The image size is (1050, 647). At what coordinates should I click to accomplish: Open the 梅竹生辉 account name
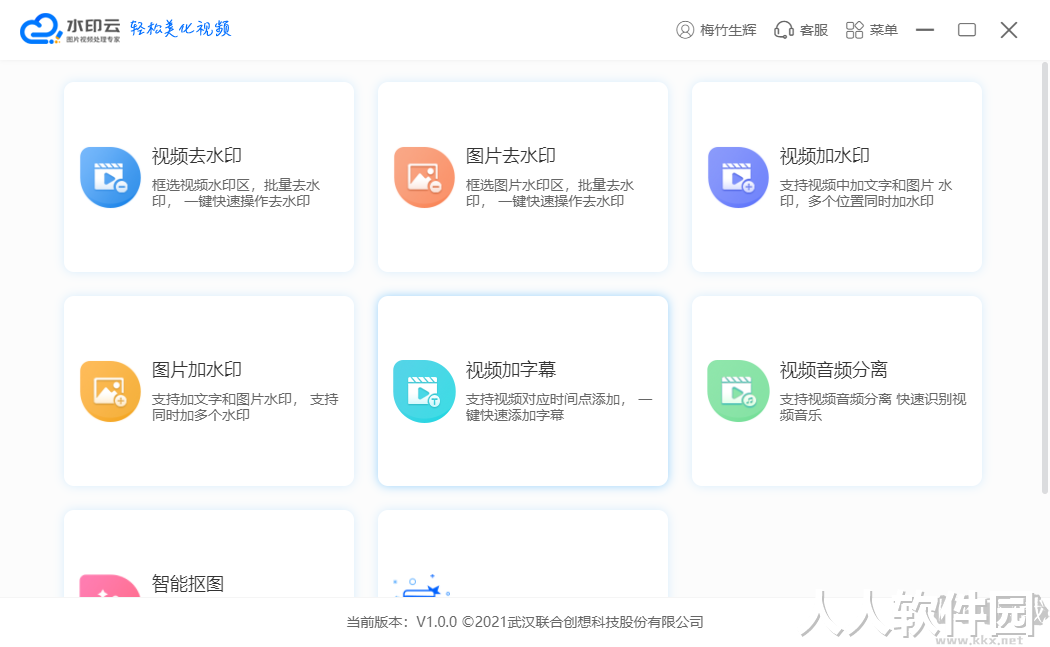pyautogui.click(x=729, y=30)
